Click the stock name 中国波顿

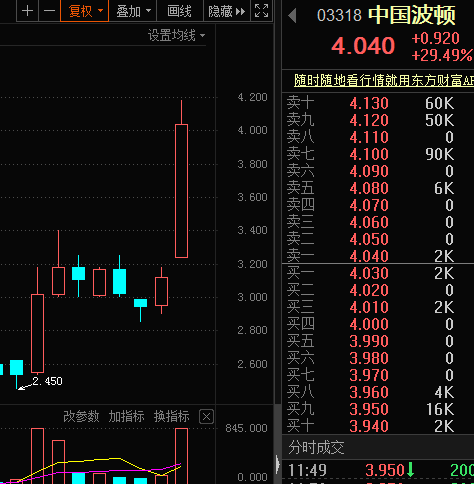[x=412, y=15]
